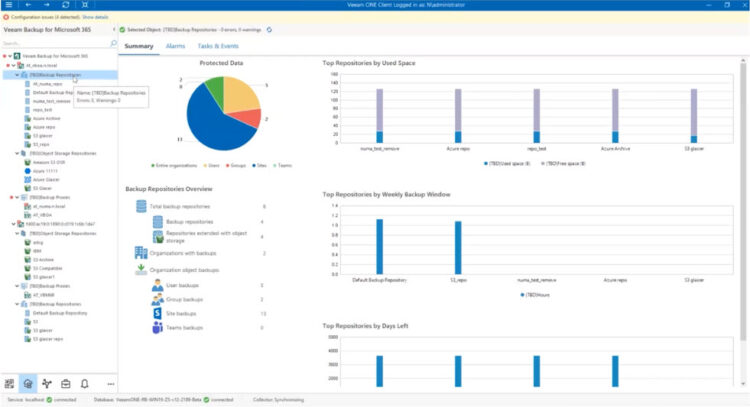750x407 pixels.
Task: Collapse Object Storage Repositories group containing IBM
Action: [17, 233]
